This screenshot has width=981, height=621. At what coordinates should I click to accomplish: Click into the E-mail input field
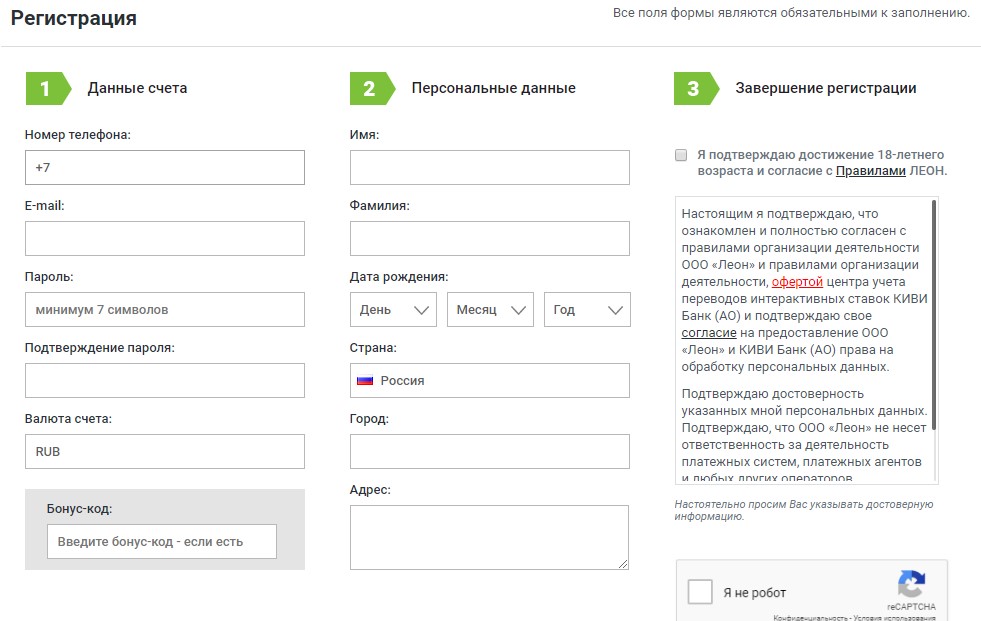tap(165, 239)
